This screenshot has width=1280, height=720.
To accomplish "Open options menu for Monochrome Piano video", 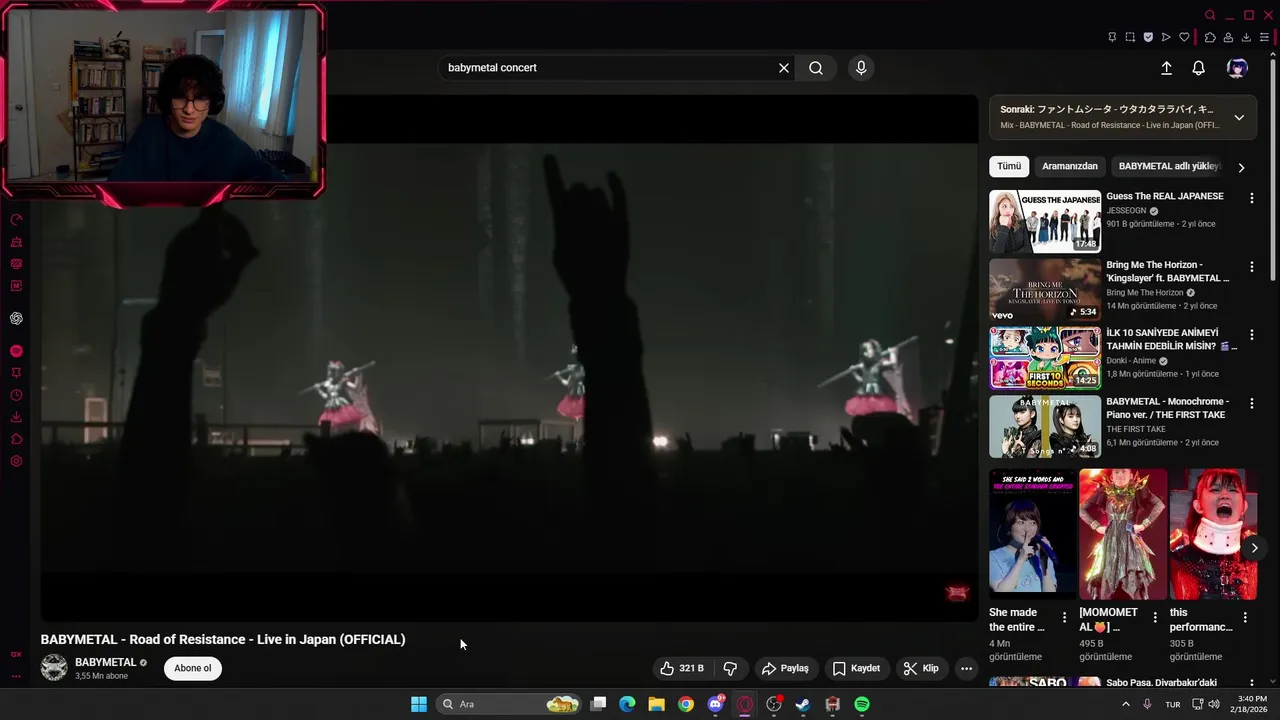I will click(1251, 403).
